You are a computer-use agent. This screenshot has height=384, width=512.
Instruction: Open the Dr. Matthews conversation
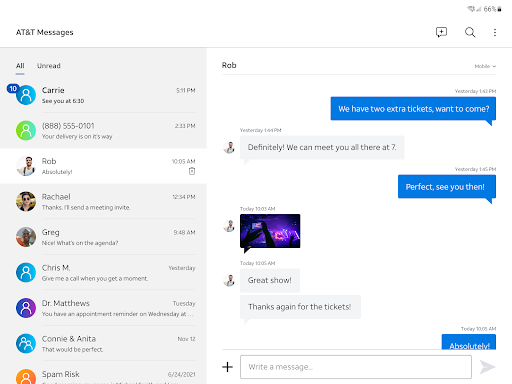[x=103, y=308]
